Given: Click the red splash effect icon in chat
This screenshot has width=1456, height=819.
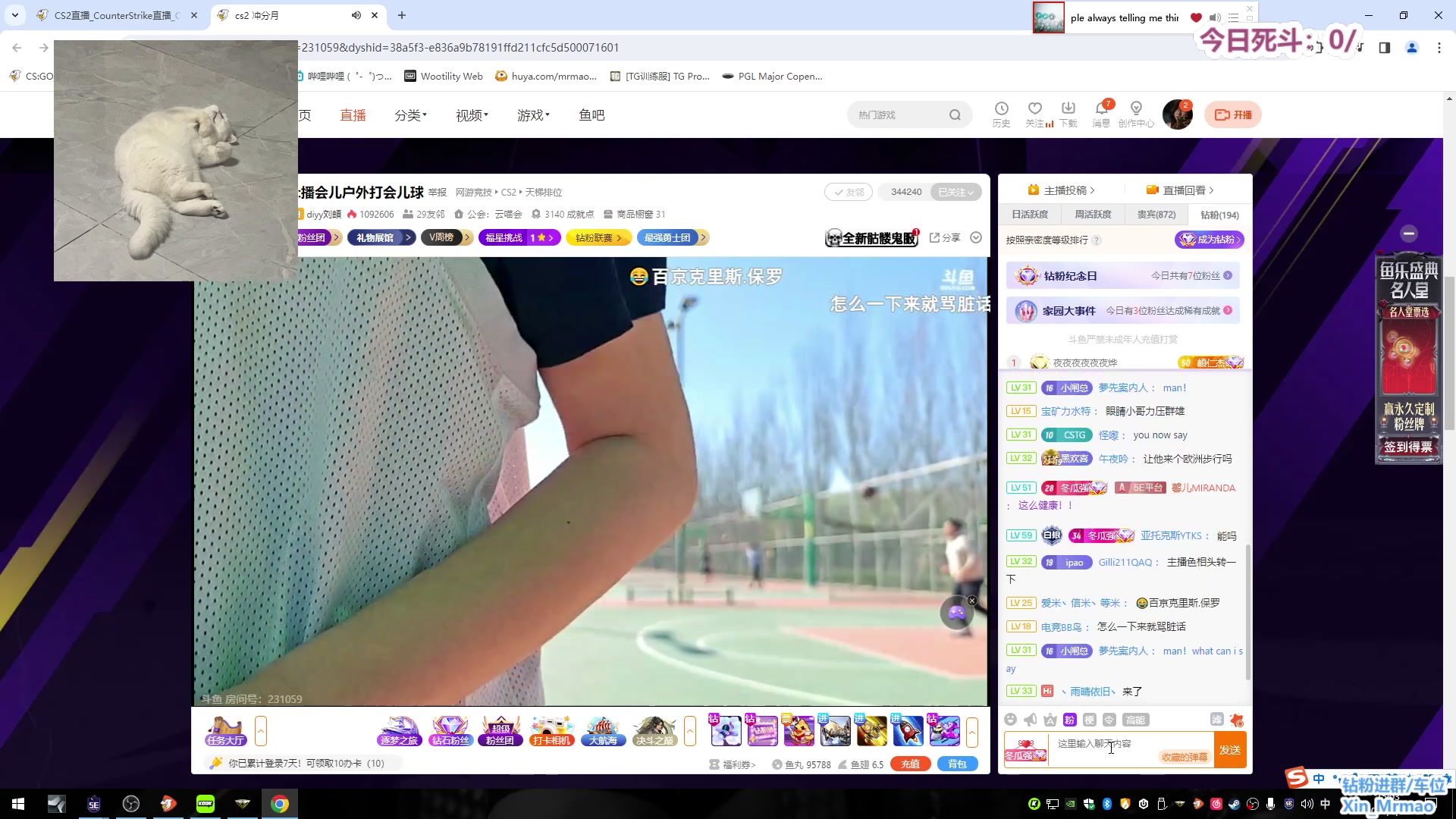Looking at the screenshot, I should tap(1237, 720).
